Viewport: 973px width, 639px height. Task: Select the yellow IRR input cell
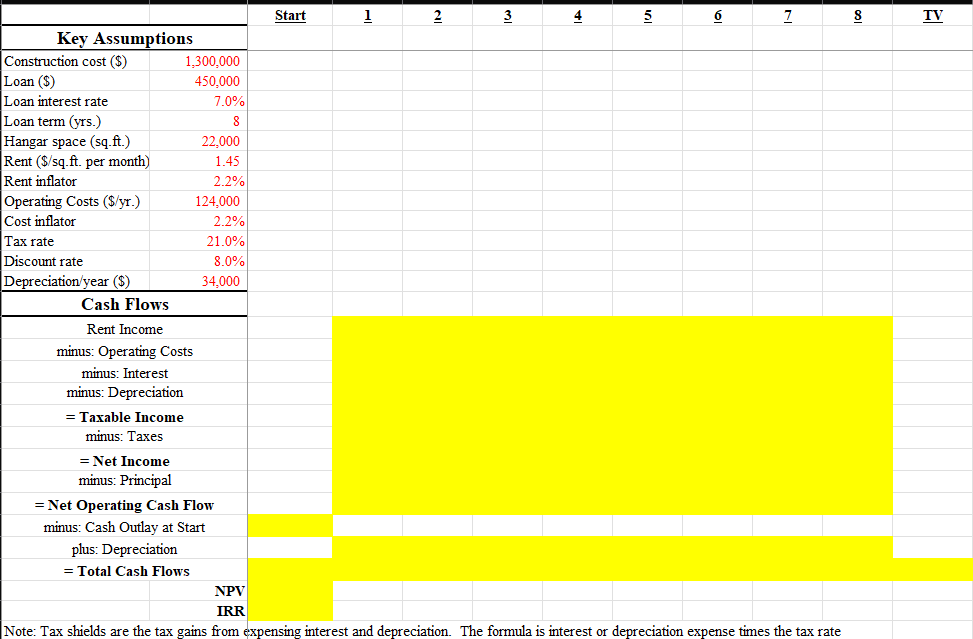(x=290, y=611)
